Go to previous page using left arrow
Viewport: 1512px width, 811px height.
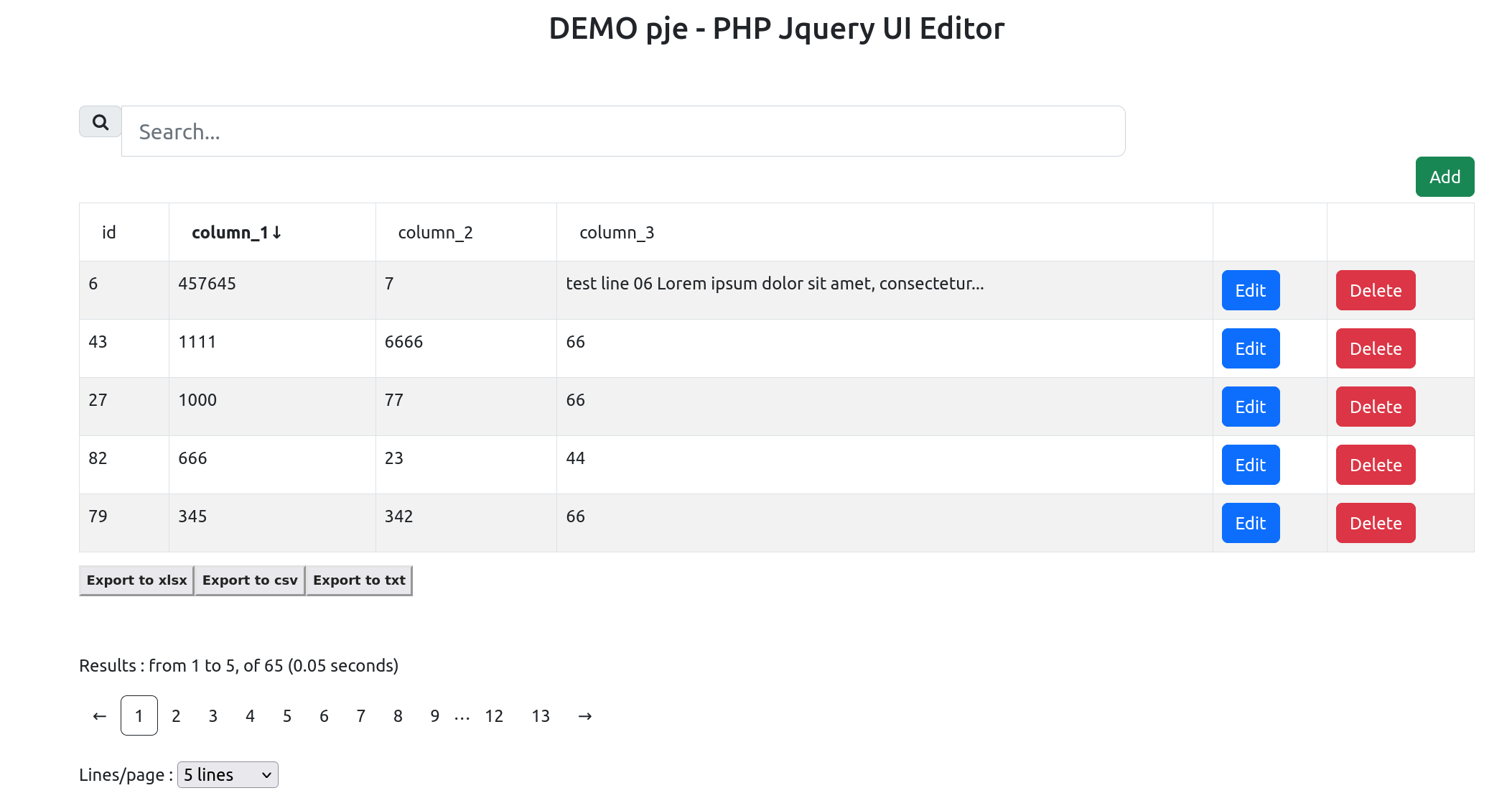(x=98, y=715)
